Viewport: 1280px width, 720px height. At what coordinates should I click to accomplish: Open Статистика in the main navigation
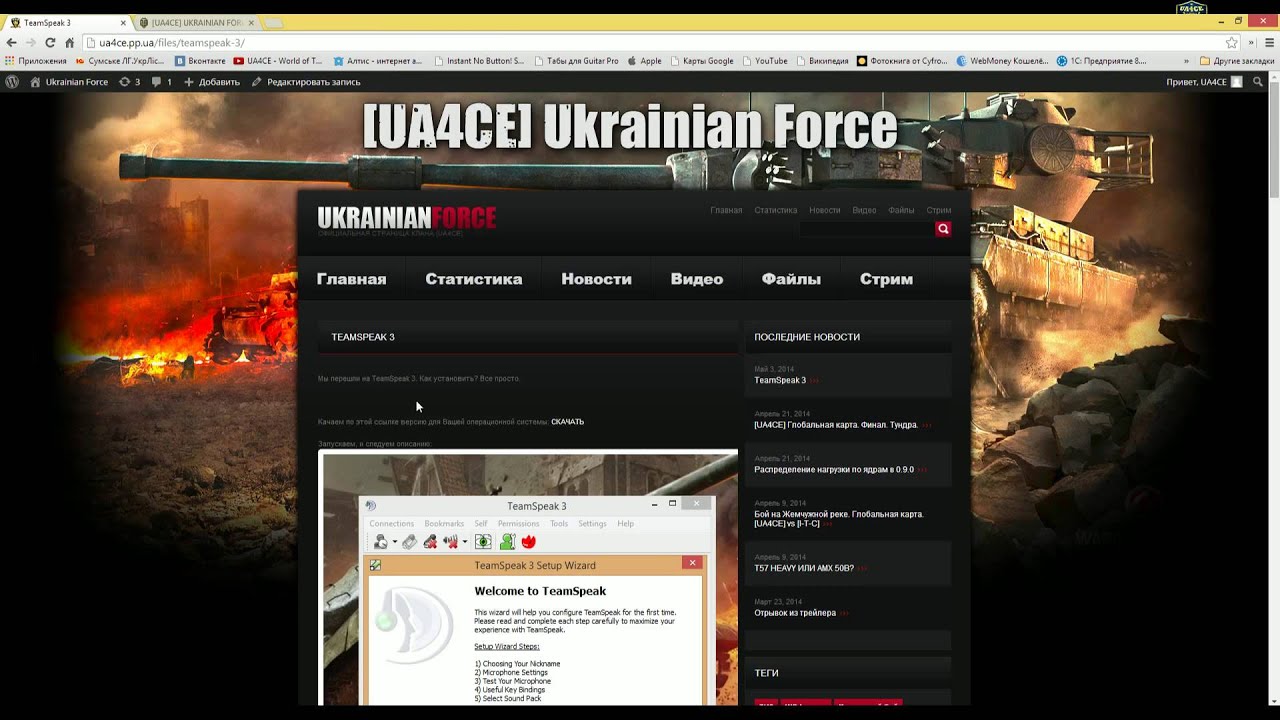tap(474, 279)
